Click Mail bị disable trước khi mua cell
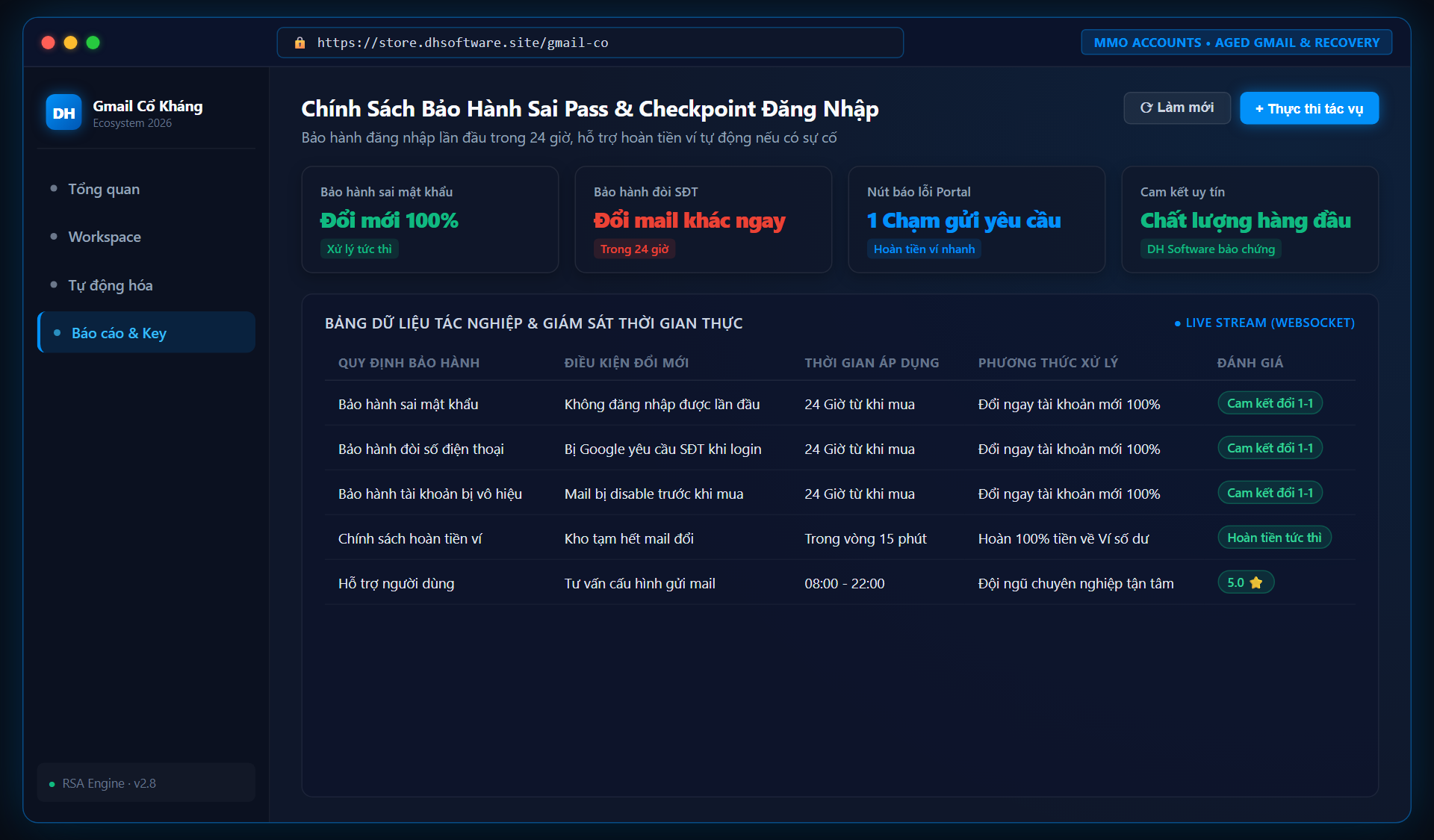 (654, 494)
